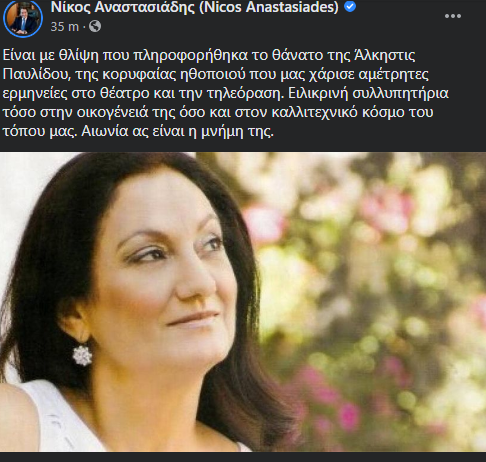This screenshot has width=486, height=462.
Task: Show audience details via the globe icon
Action: coord(95,26)
